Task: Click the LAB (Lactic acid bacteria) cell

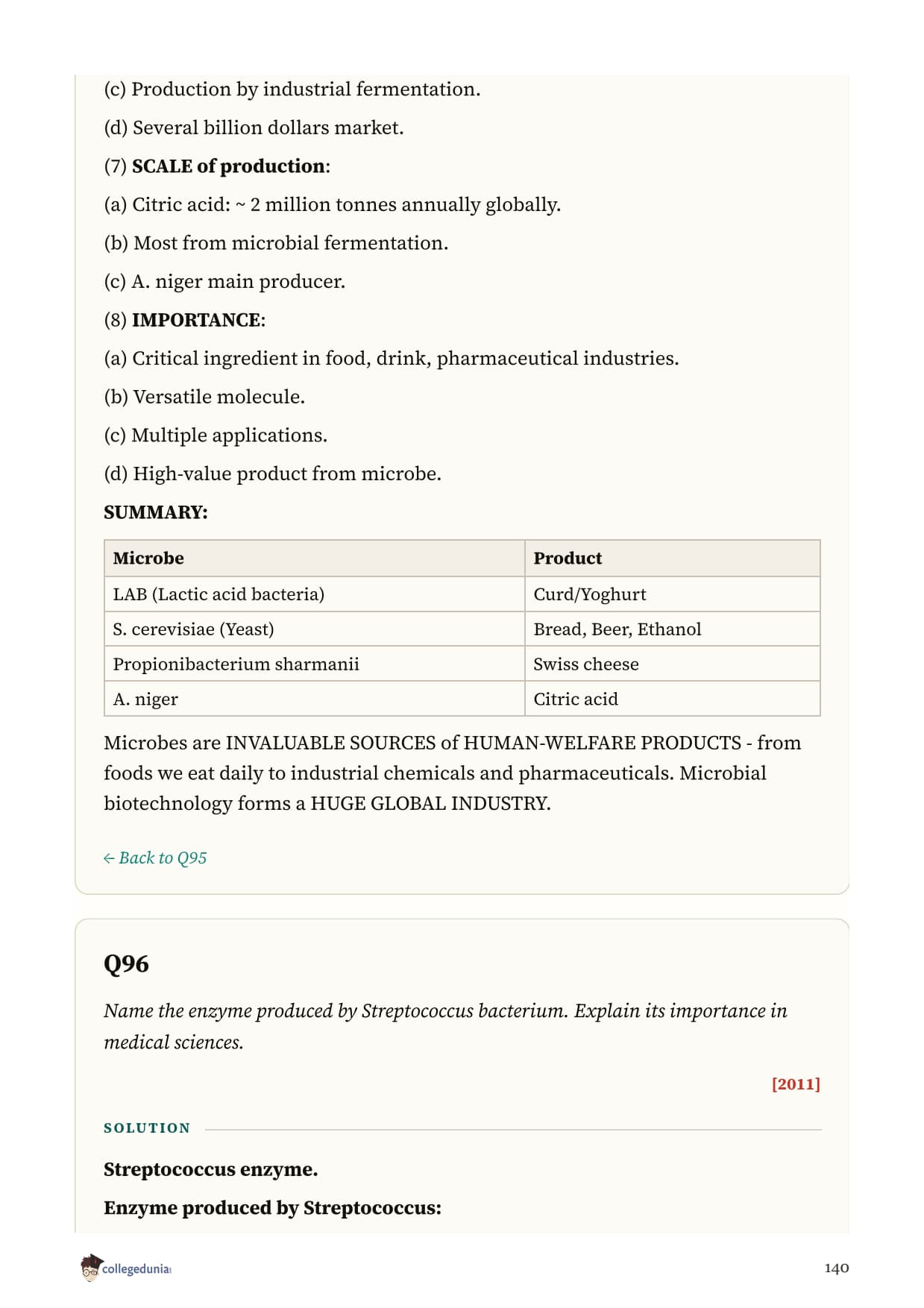Action: pos(315,594)
